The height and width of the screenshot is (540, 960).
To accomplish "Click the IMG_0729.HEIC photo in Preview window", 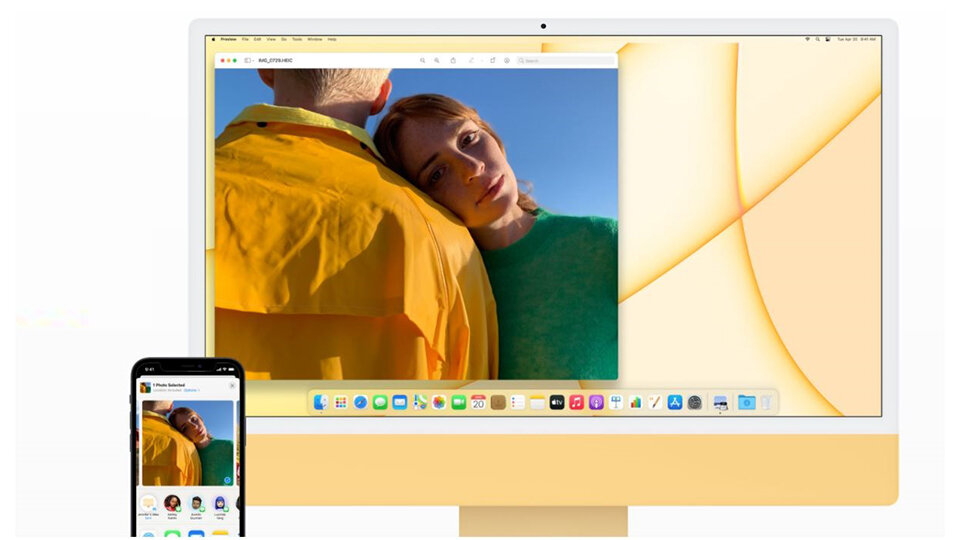I will click(416, 224).
